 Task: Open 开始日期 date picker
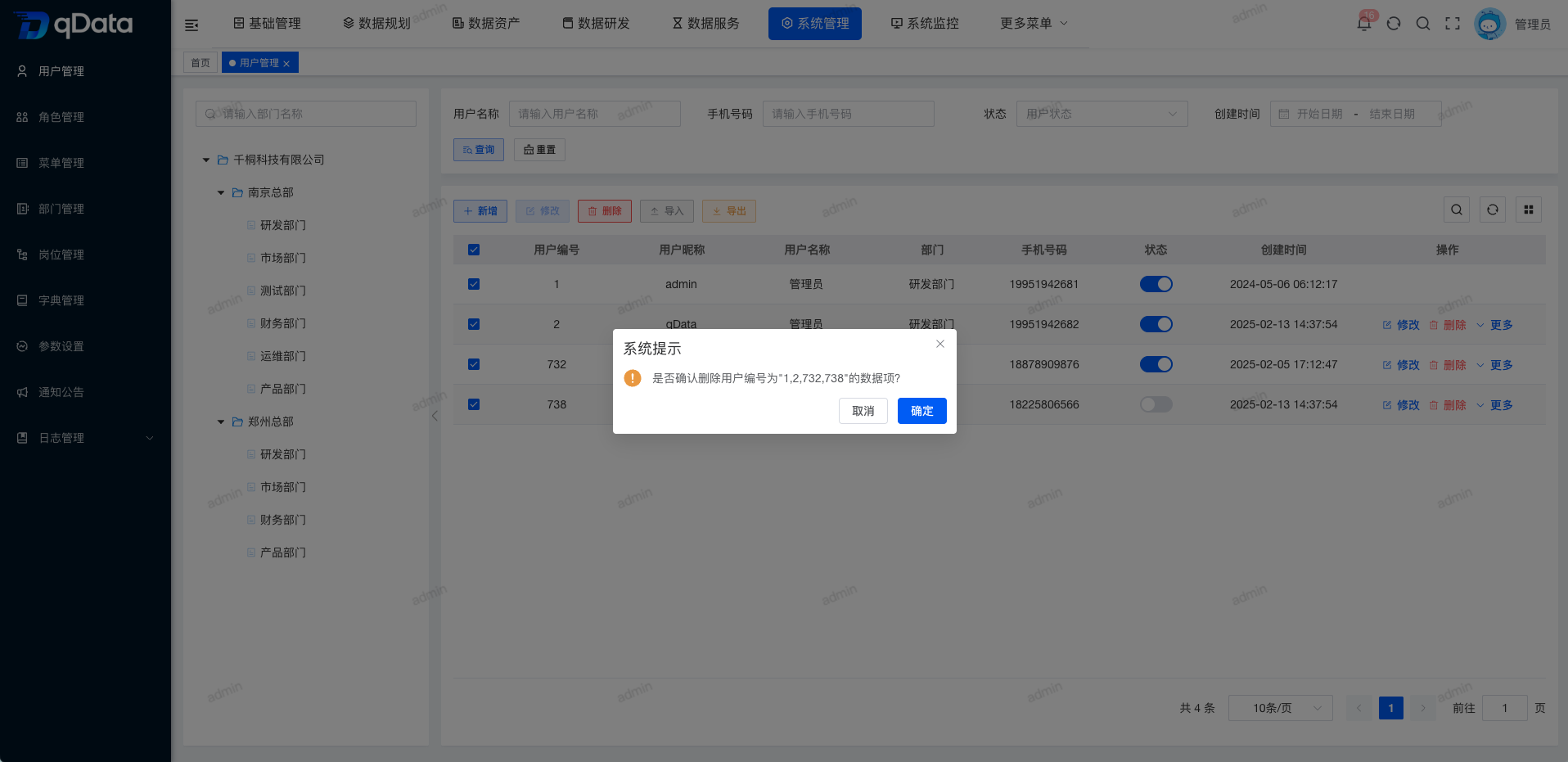(1319, 114)
